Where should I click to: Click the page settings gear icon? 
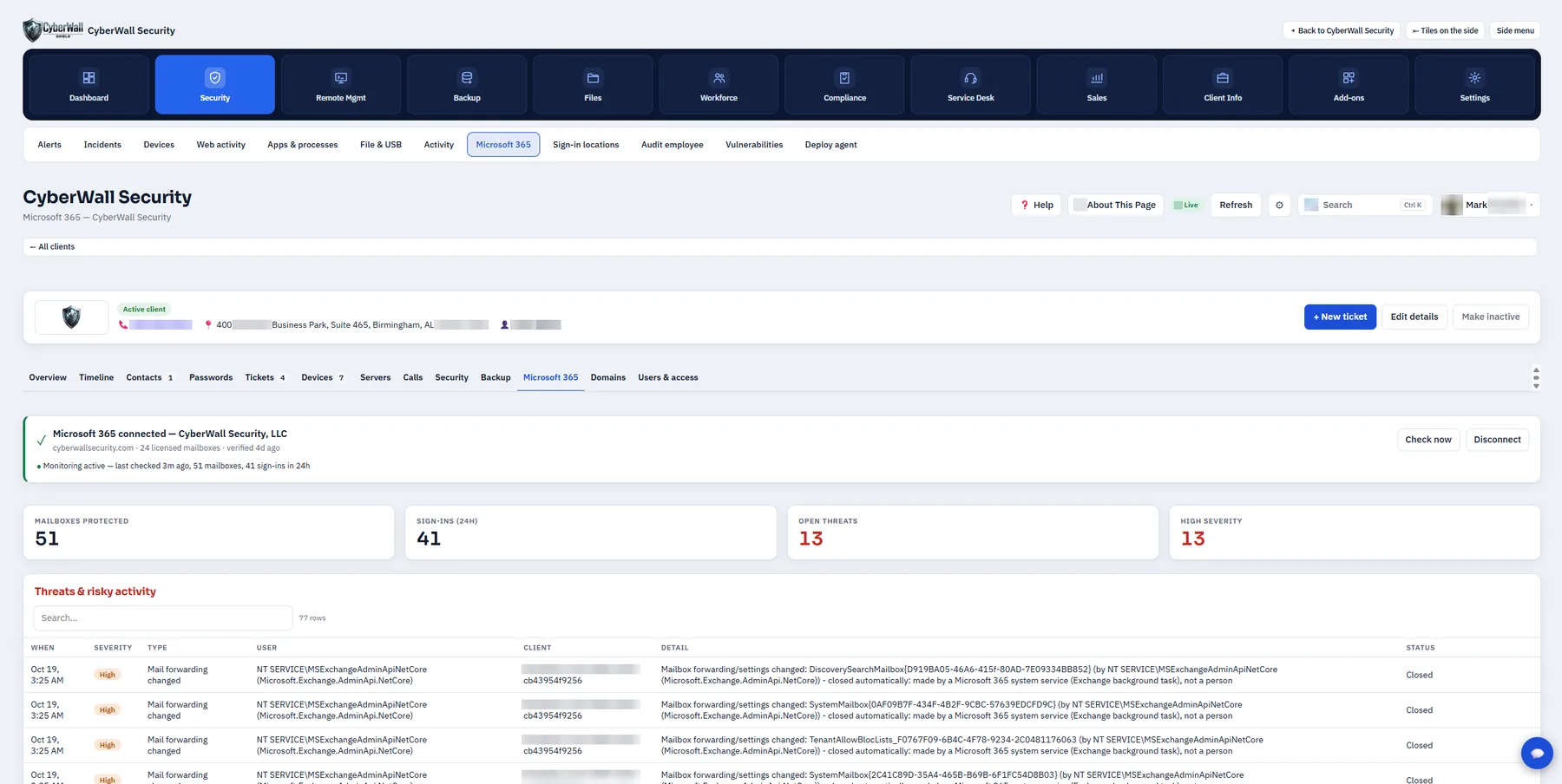pyautogui.click(x=1279, y=206)
